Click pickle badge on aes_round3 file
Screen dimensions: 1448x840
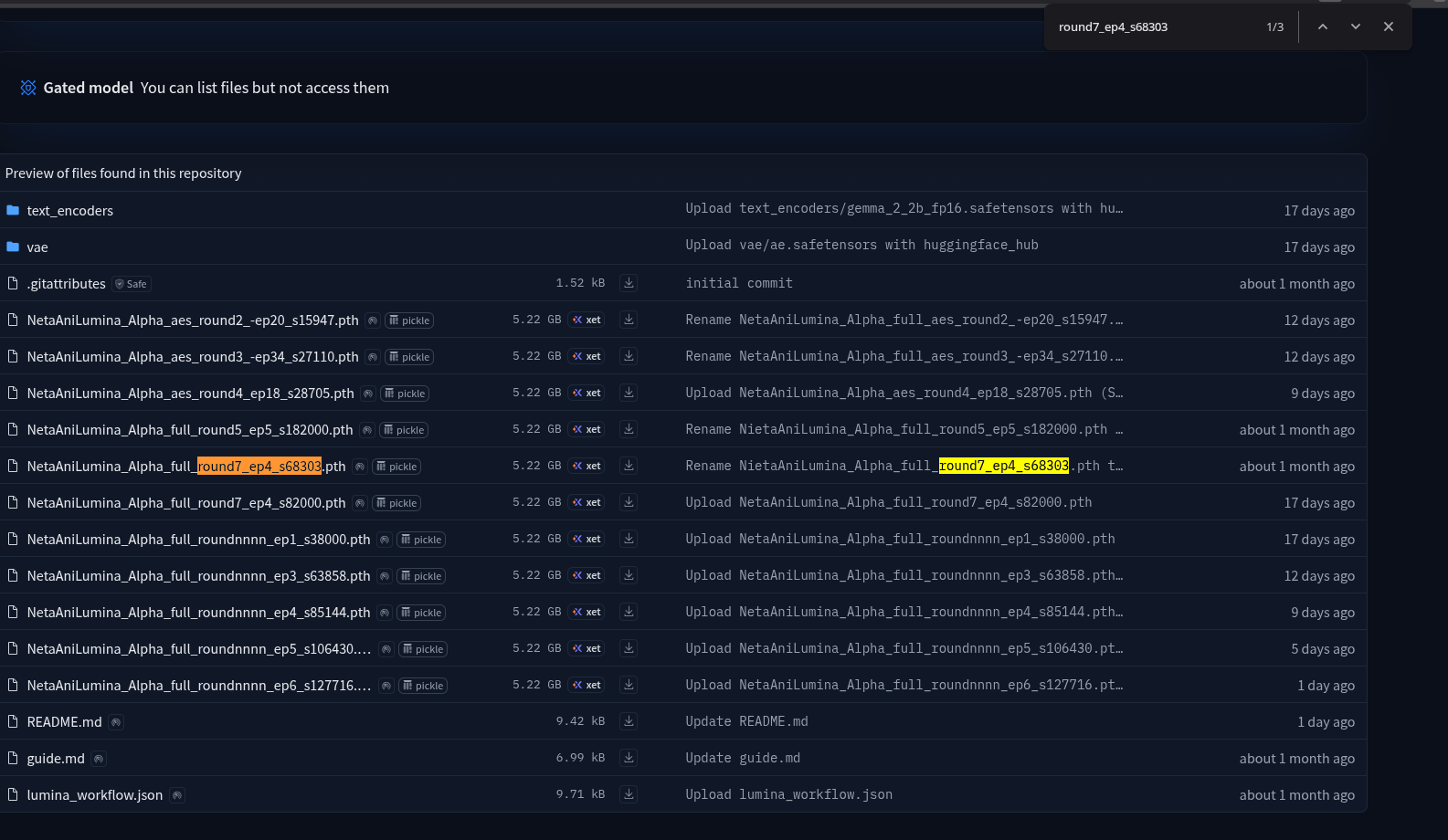(409, 357)
